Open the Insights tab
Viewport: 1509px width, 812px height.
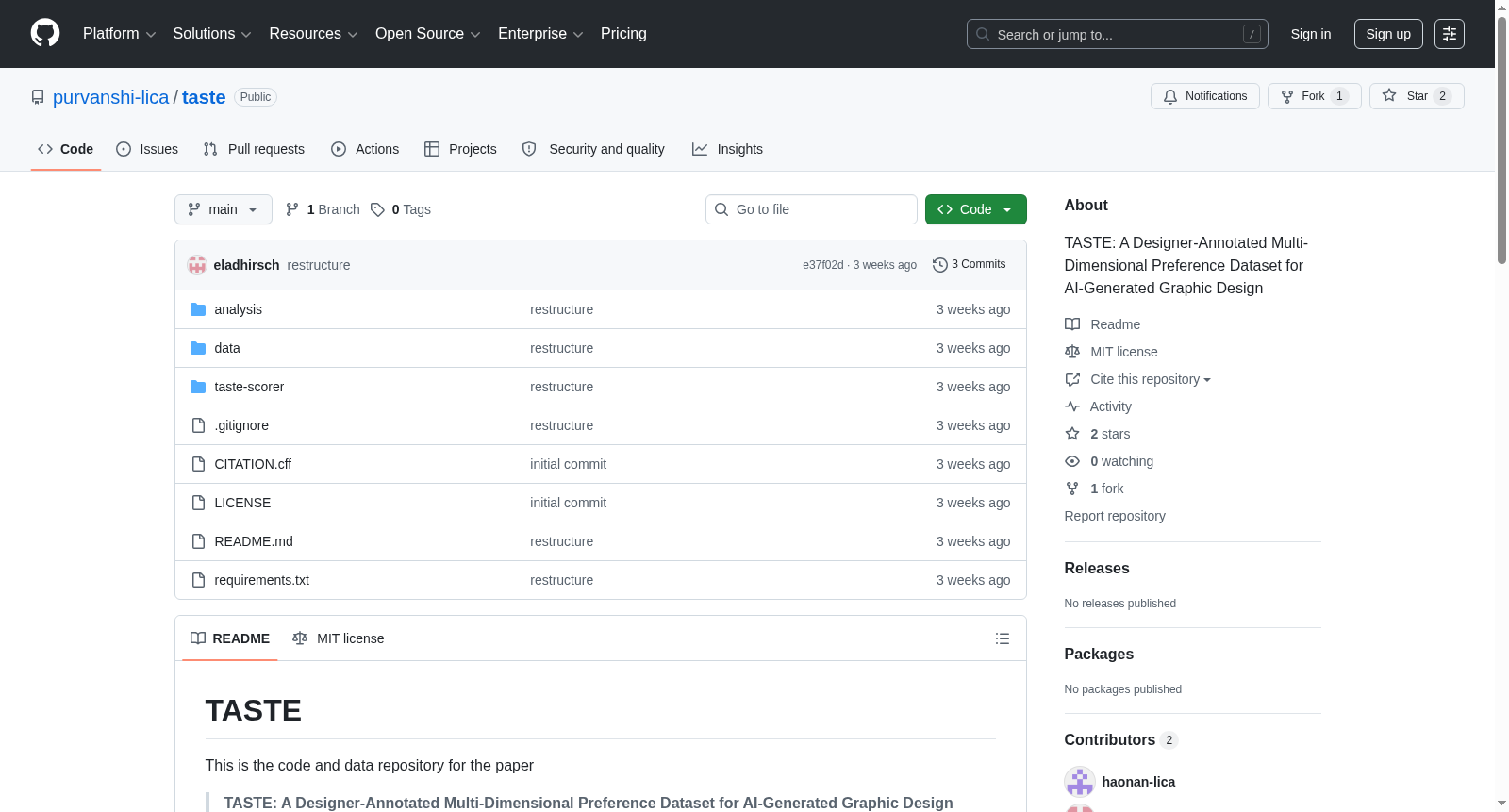[x=727, y=149]
